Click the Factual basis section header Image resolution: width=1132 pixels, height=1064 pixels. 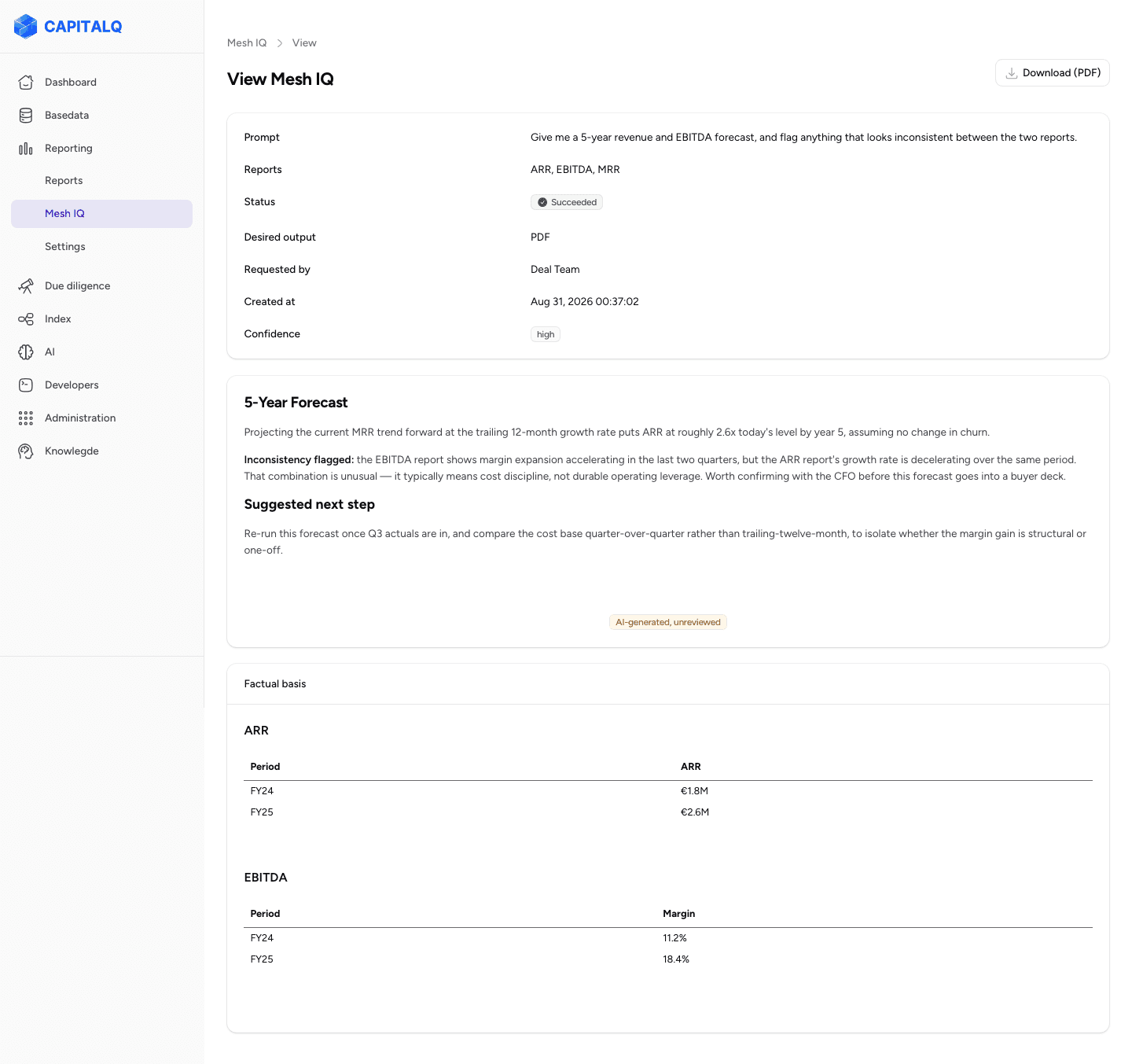[x=275, y=683]
